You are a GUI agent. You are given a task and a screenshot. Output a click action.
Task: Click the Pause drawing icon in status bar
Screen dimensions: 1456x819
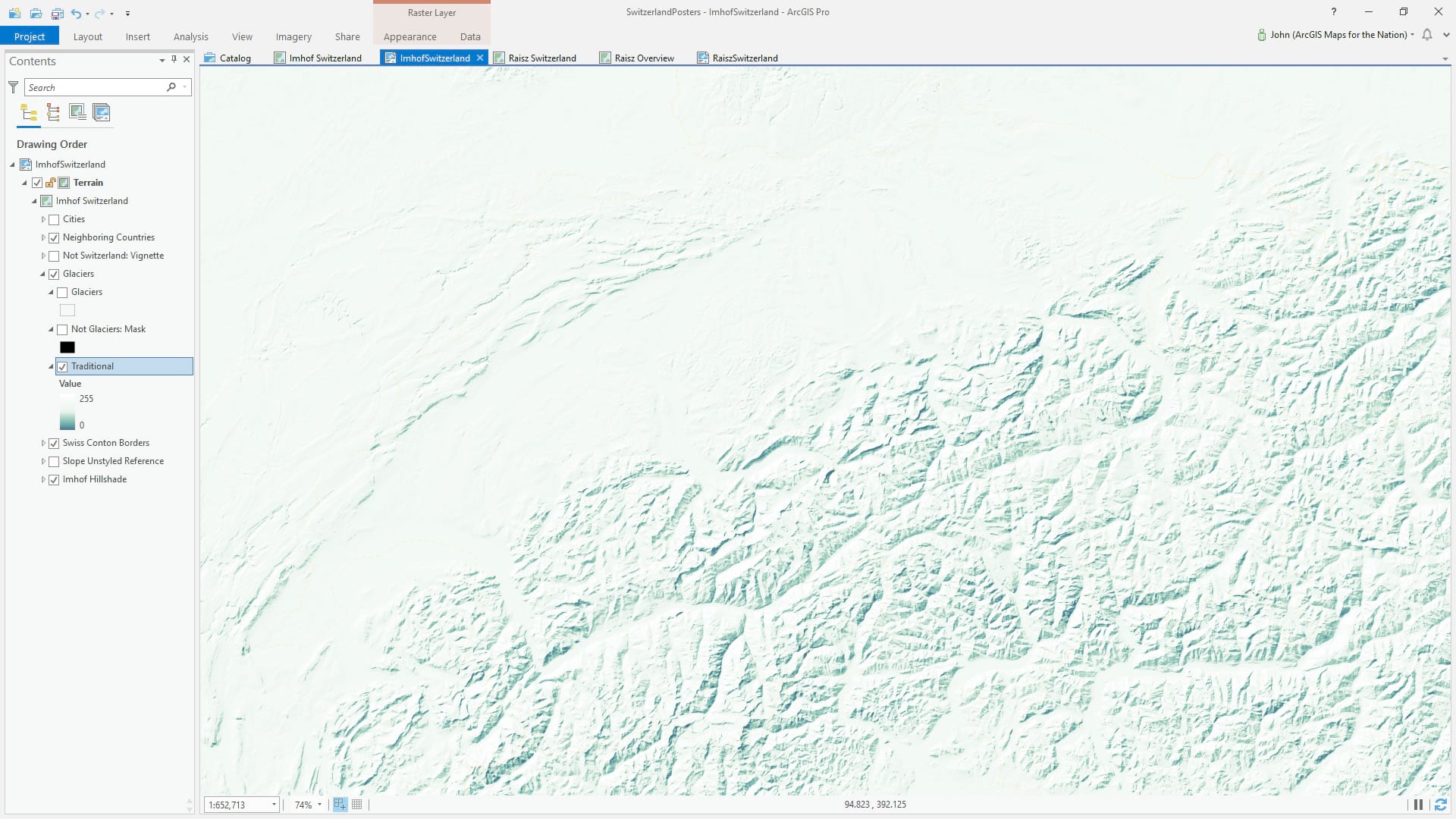coord(1417,805)
